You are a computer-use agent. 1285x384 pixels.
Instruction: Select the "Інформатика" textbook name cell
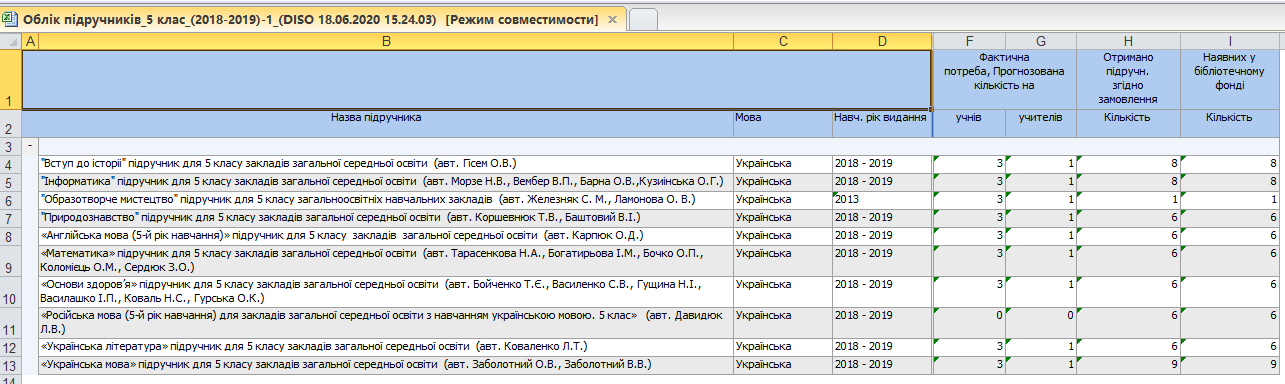click(385, 181)
